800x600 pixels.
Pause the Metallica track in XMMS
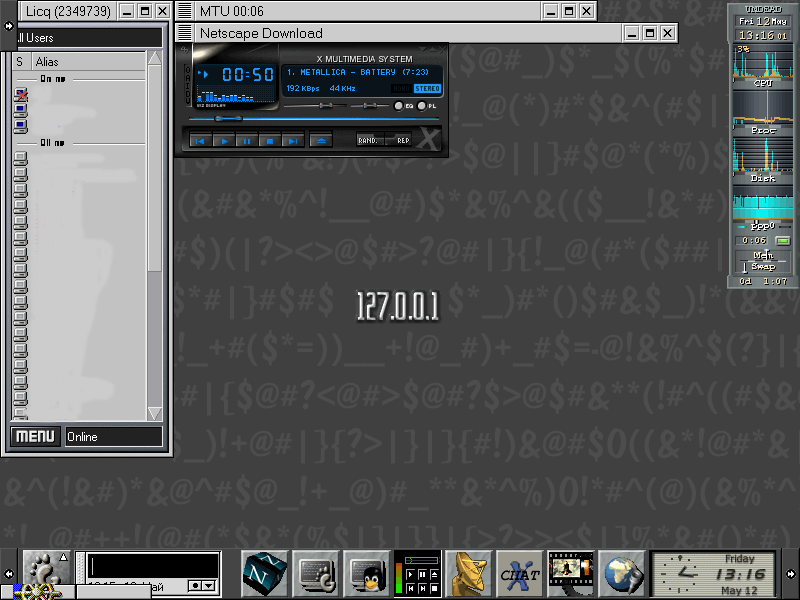(x=246, y=141)
